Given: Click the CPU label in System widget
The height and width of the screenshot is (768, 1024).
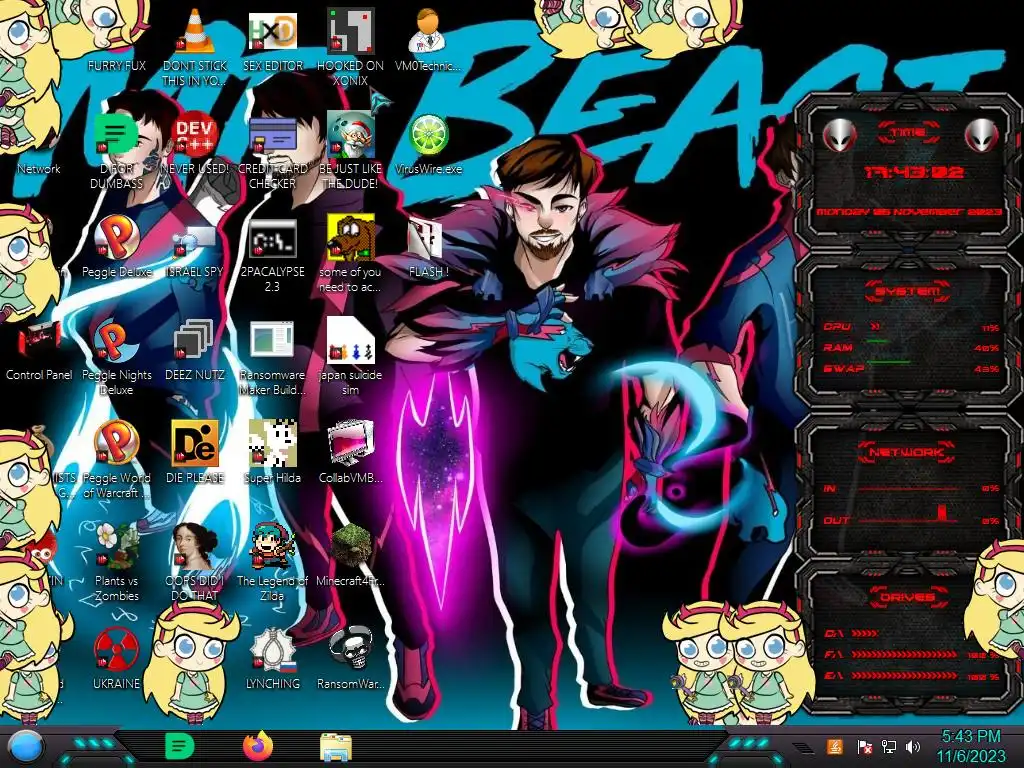Looking at the screenshot, I should 837,326.
